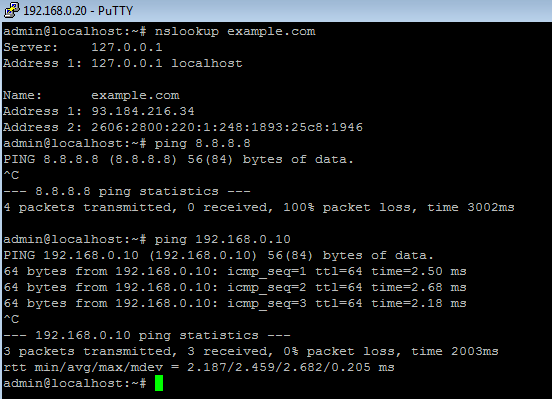Click the ping 192.168.0.10 command
552x399 pixels.
222,239
